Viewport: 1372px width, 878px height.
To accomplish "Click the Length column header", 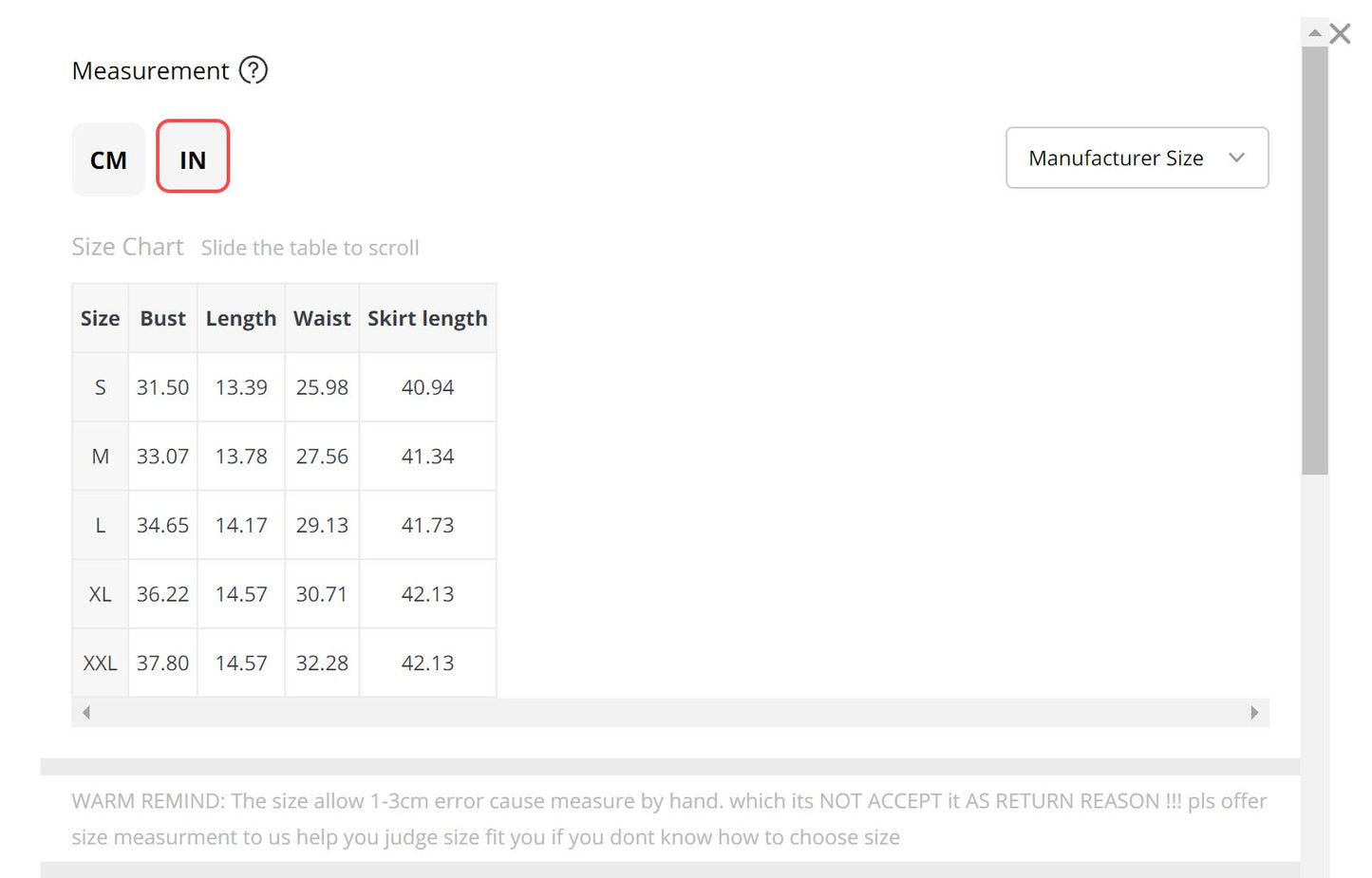I will click(x=241, y=319).
